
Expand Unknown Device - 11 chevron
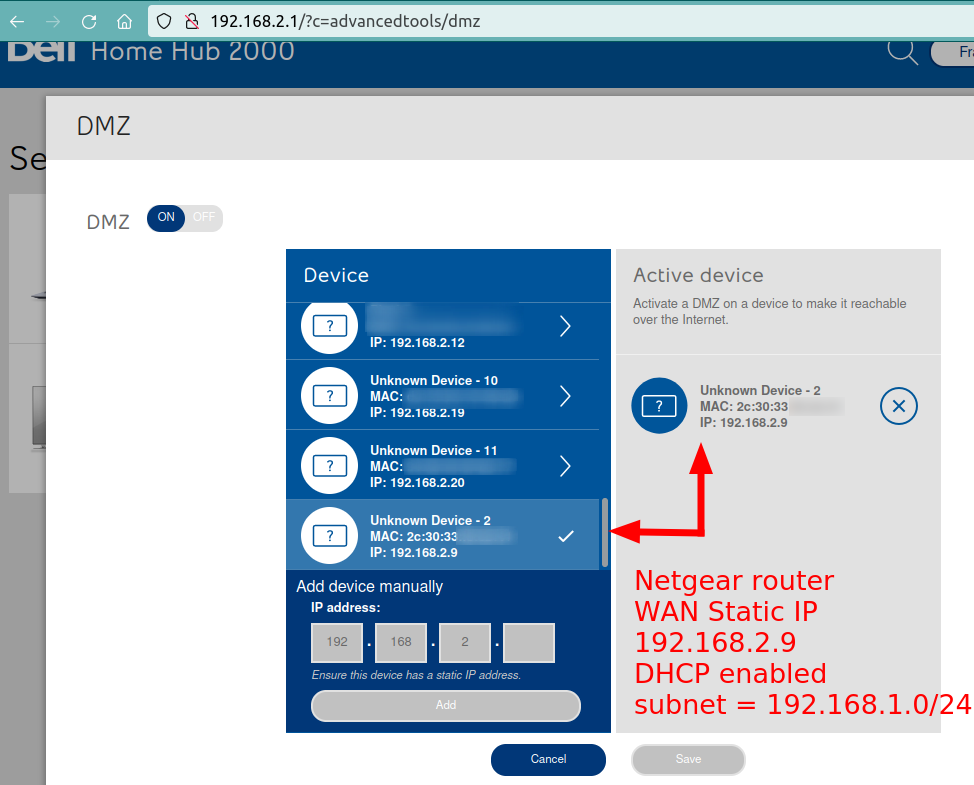point(565,466)
